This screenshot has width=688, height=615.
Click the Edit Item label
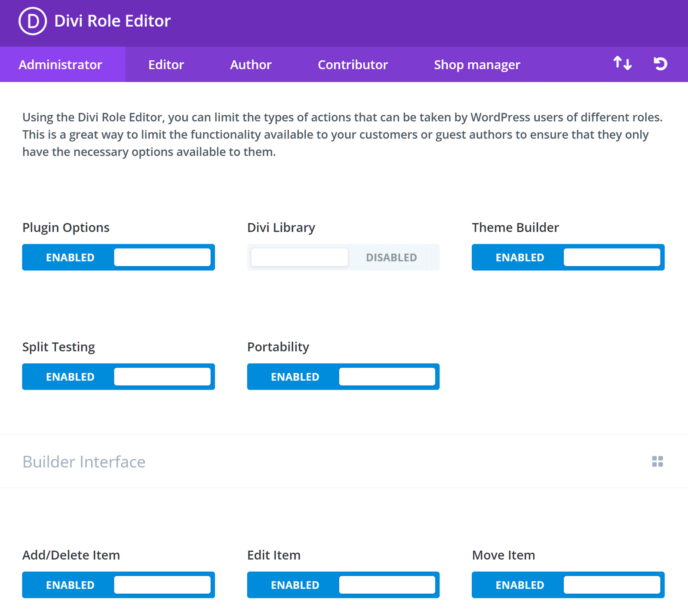274,555
